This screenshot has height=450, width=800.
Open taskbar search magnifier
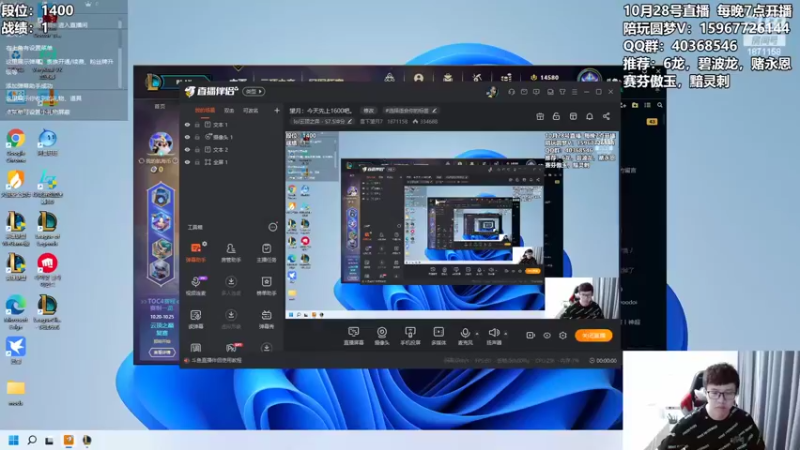(32, 440)
